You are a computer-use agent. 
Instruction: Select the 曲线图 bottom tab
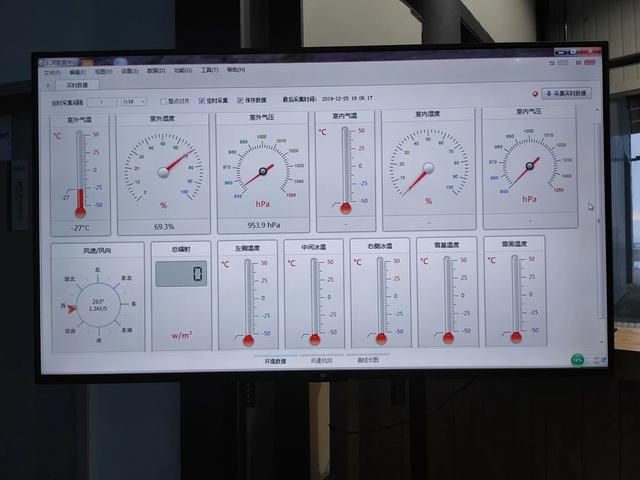click(x=368, y=360)
